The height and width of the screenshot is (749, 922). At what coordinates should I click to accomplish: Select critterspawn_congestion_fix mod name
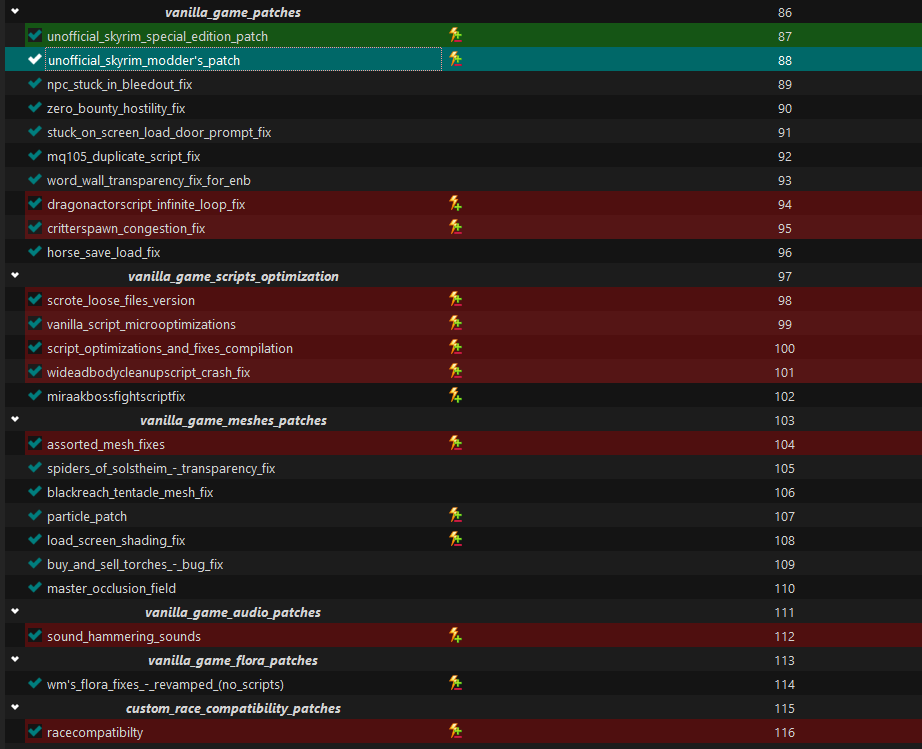point(126,229)
